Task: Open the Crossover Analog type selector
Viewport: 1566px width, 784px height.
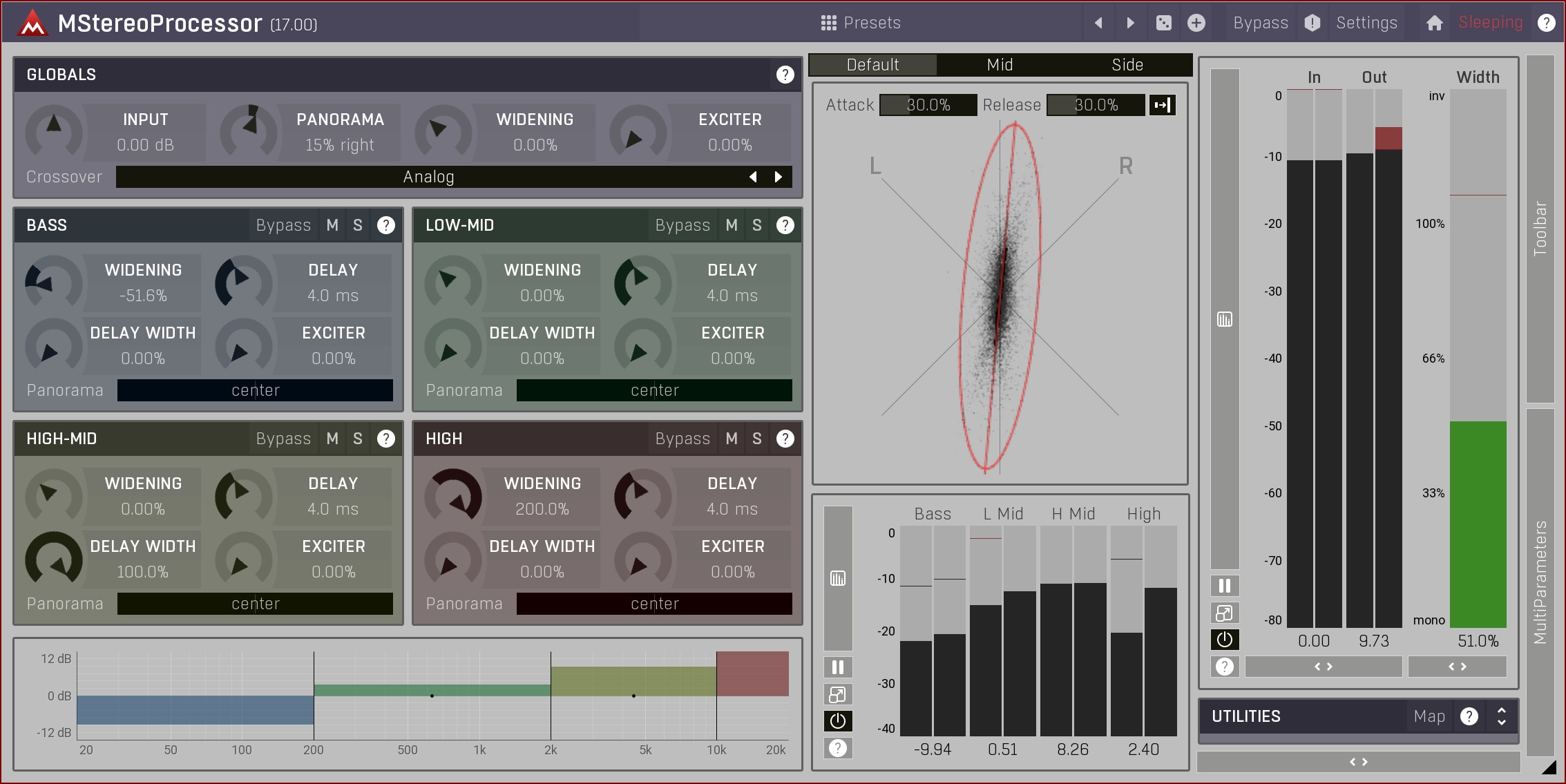Action: click(428, 177)
